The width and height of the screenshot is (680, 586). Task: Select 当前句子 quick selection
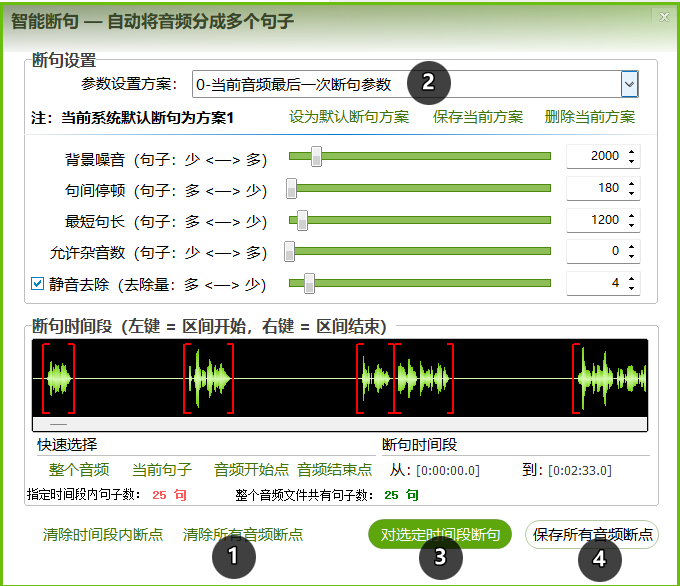pos(162,469)
